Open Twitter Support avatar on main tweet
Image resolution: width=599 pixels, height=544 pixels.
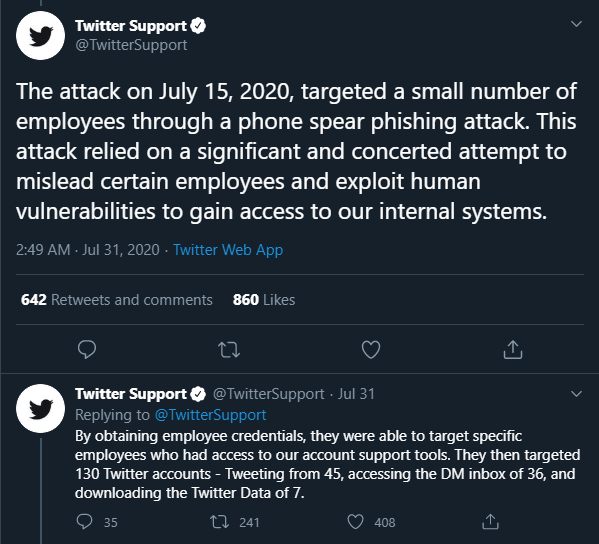tap(40, 36)
